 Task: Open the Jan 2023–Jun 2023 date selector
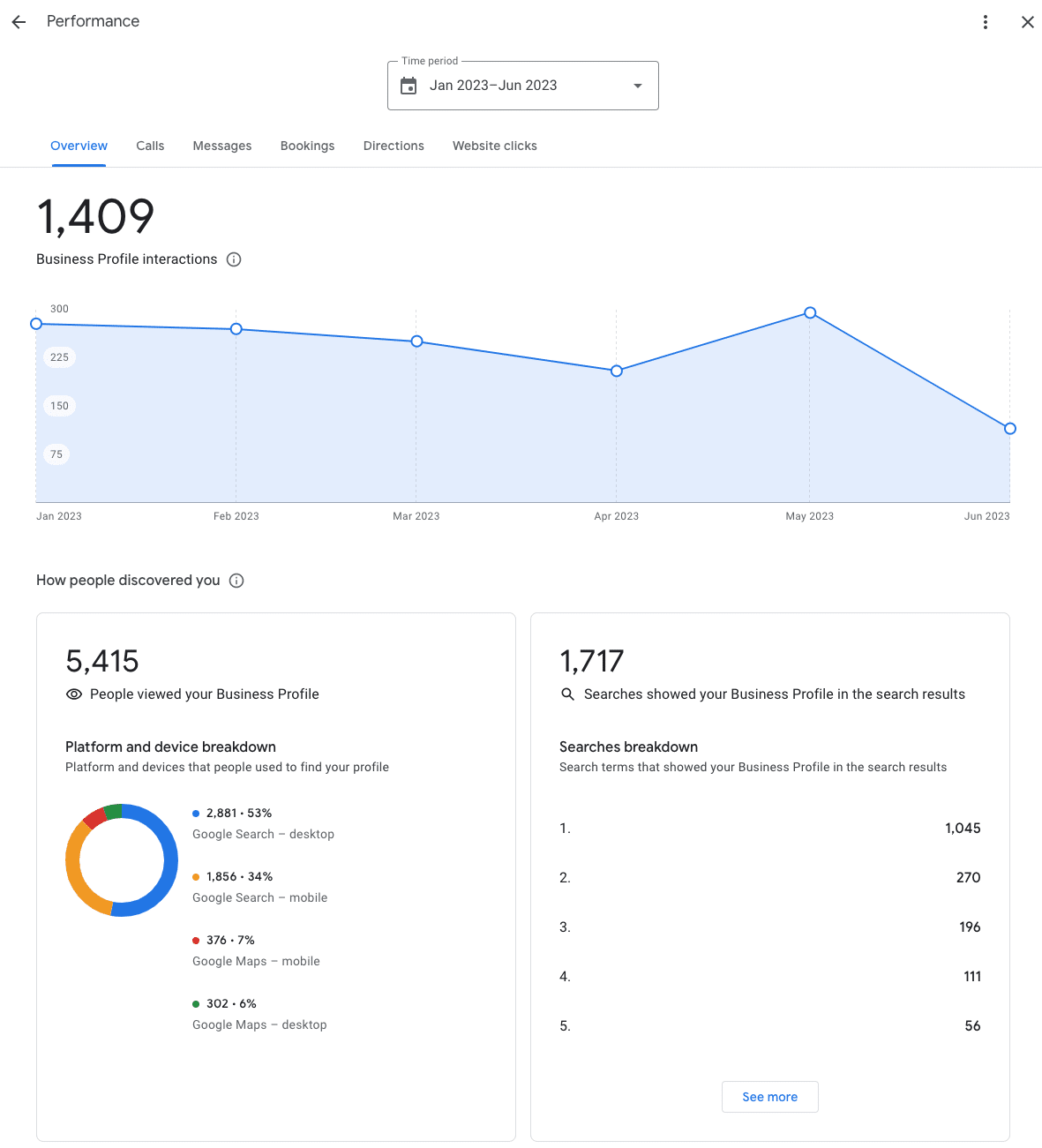click(523, 86)
